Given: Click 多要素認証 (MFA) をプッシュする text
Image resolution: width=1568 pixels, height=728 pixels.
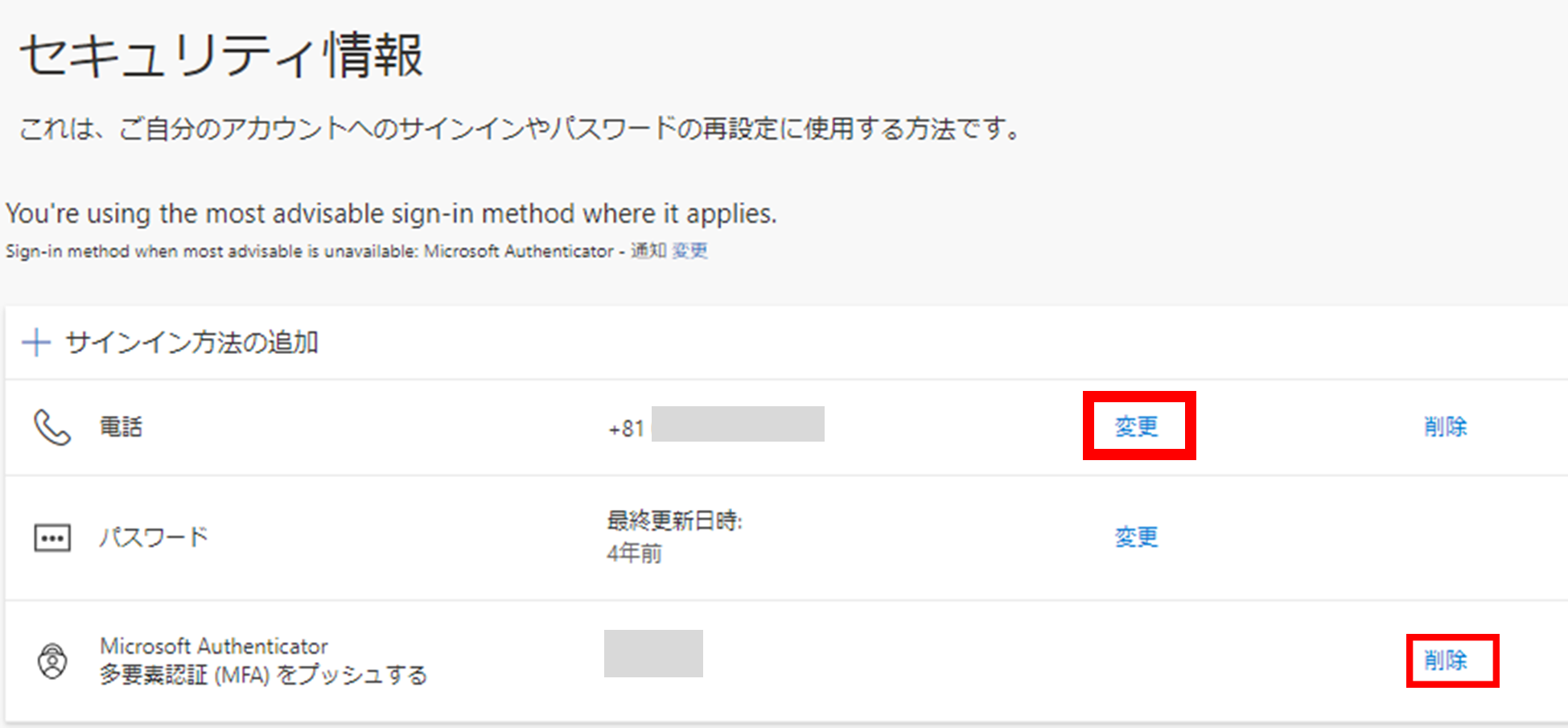Looking at the screenshot, I should click(263, 675).
